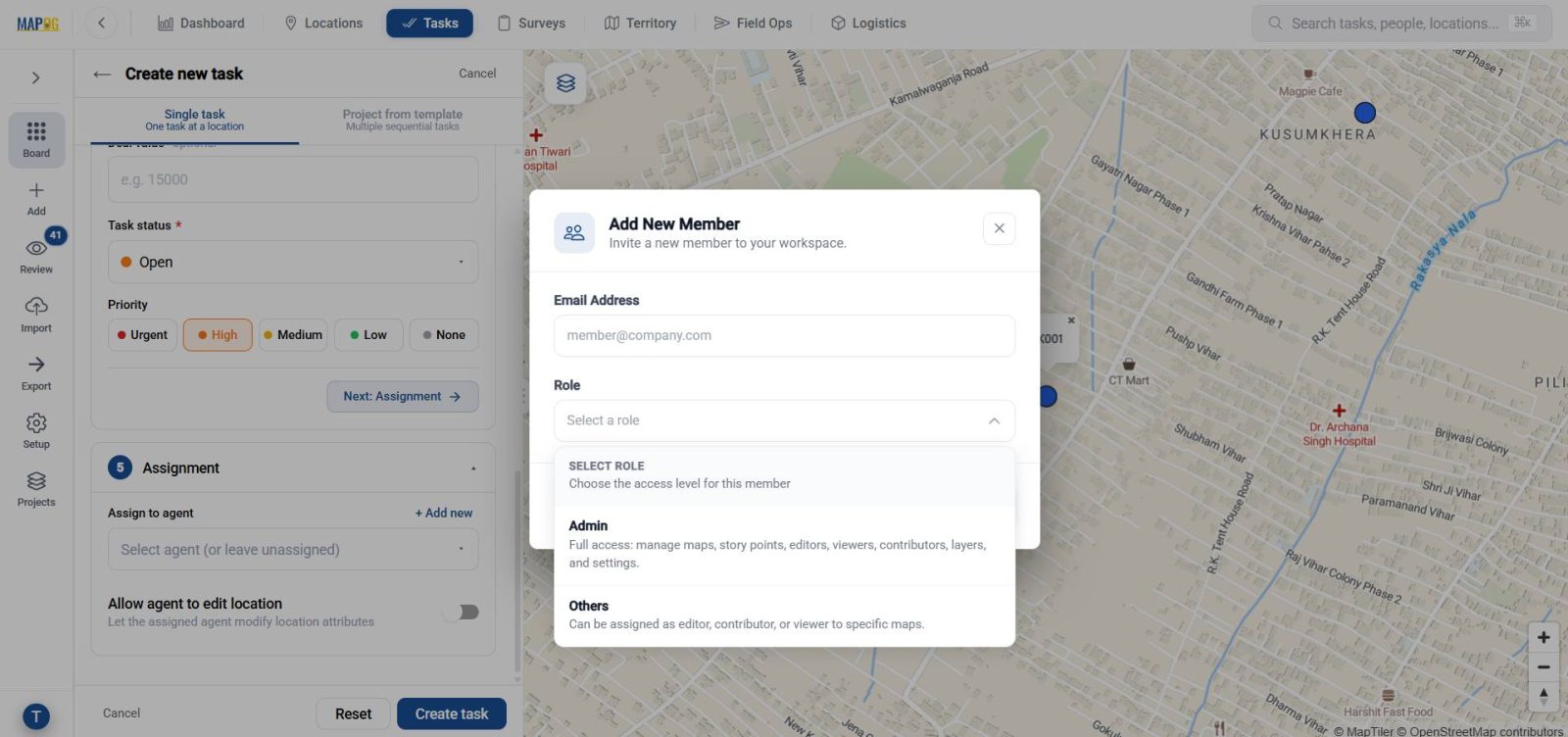Set priority to None
1568x737 pixels.
point(444,335)
